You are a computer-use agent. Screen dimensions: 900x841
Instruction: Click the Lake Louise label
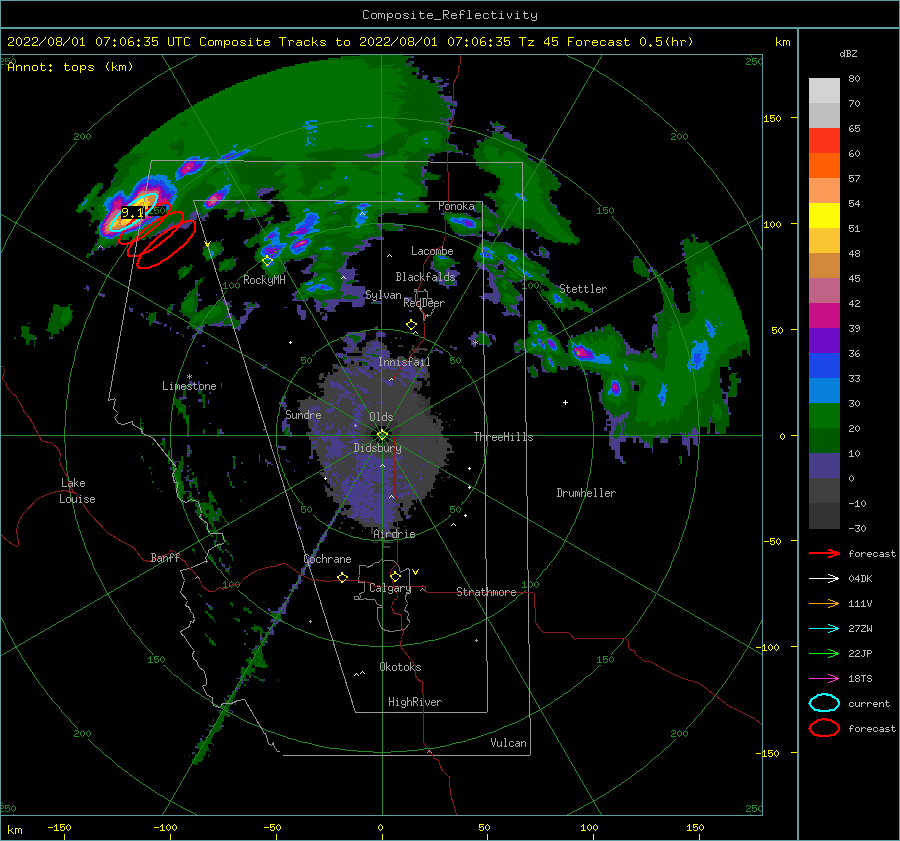[x=77, y=491]
